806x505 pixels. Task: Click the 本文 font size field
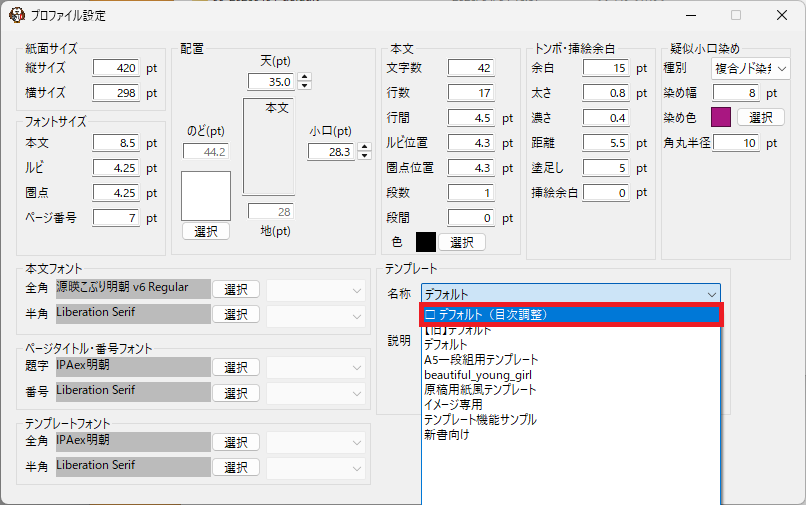116,143
